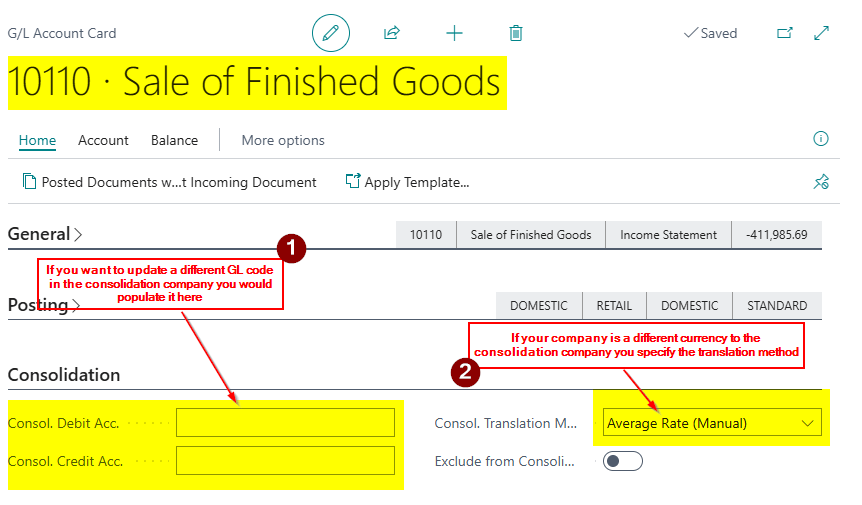Click the pencil edit icon

tap(331, 33)
